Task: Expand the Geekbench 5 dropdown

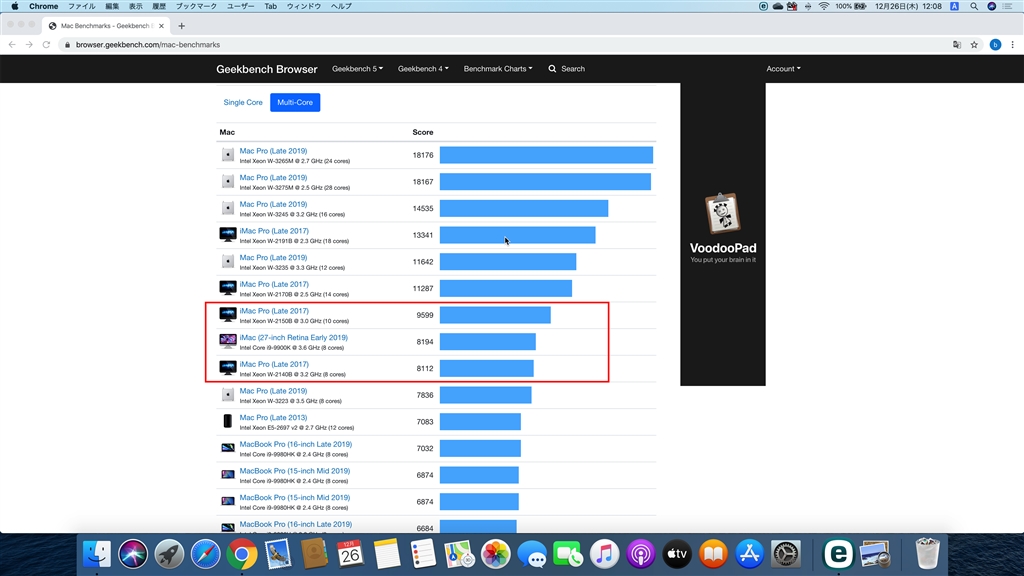Action: click(357, 69)
